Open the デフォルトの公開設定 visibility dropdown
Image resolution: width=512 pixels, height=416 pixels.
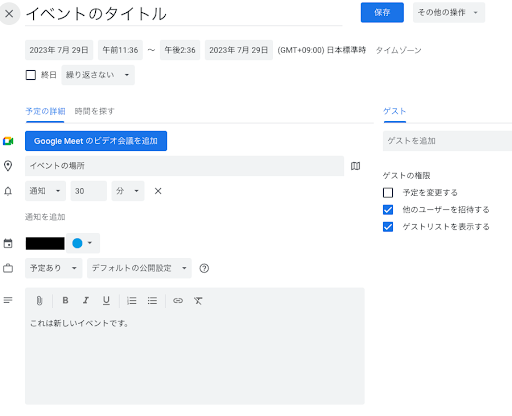[139, 268]
